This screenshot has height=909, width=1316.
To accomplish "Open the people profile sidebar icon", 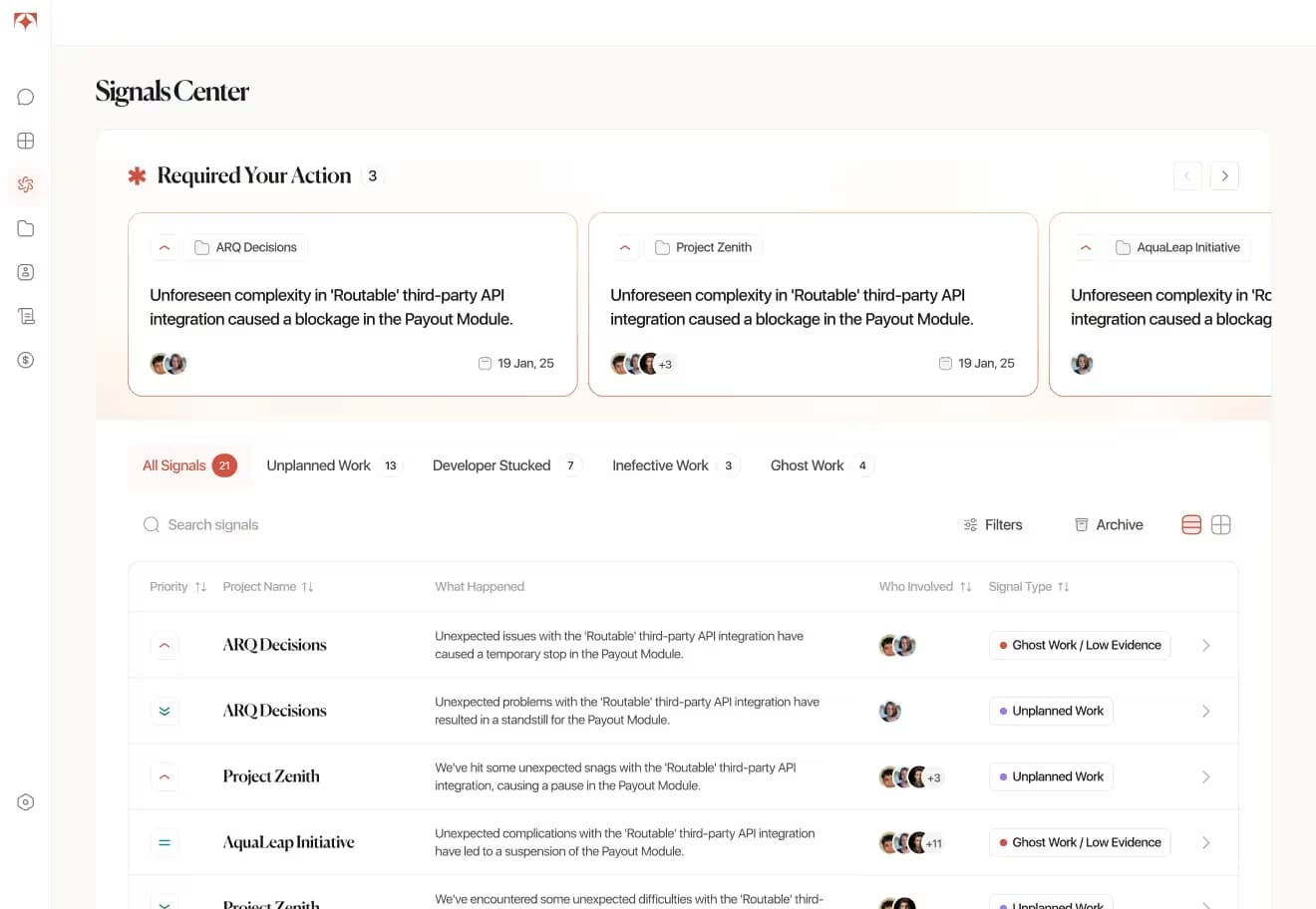I will pyautogui.click(x=26, y=272).
